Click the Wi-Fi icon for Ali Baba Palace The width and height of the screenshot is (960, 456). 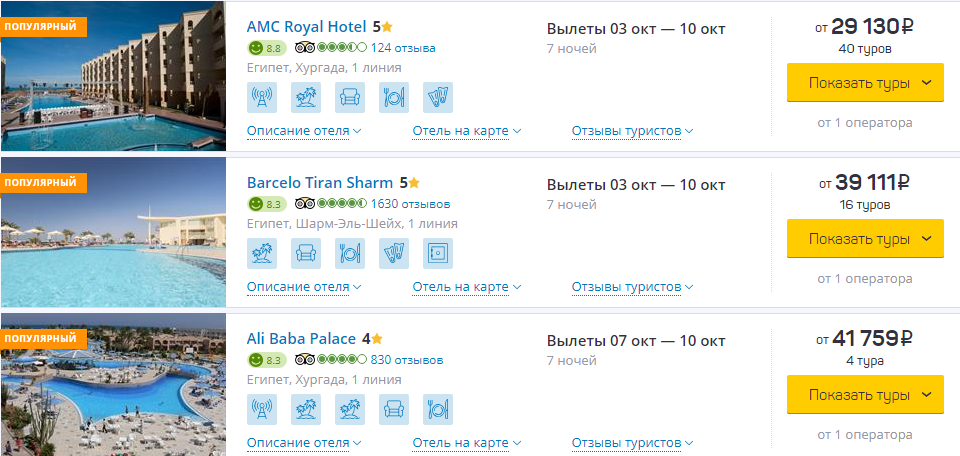tap(262, 409)
